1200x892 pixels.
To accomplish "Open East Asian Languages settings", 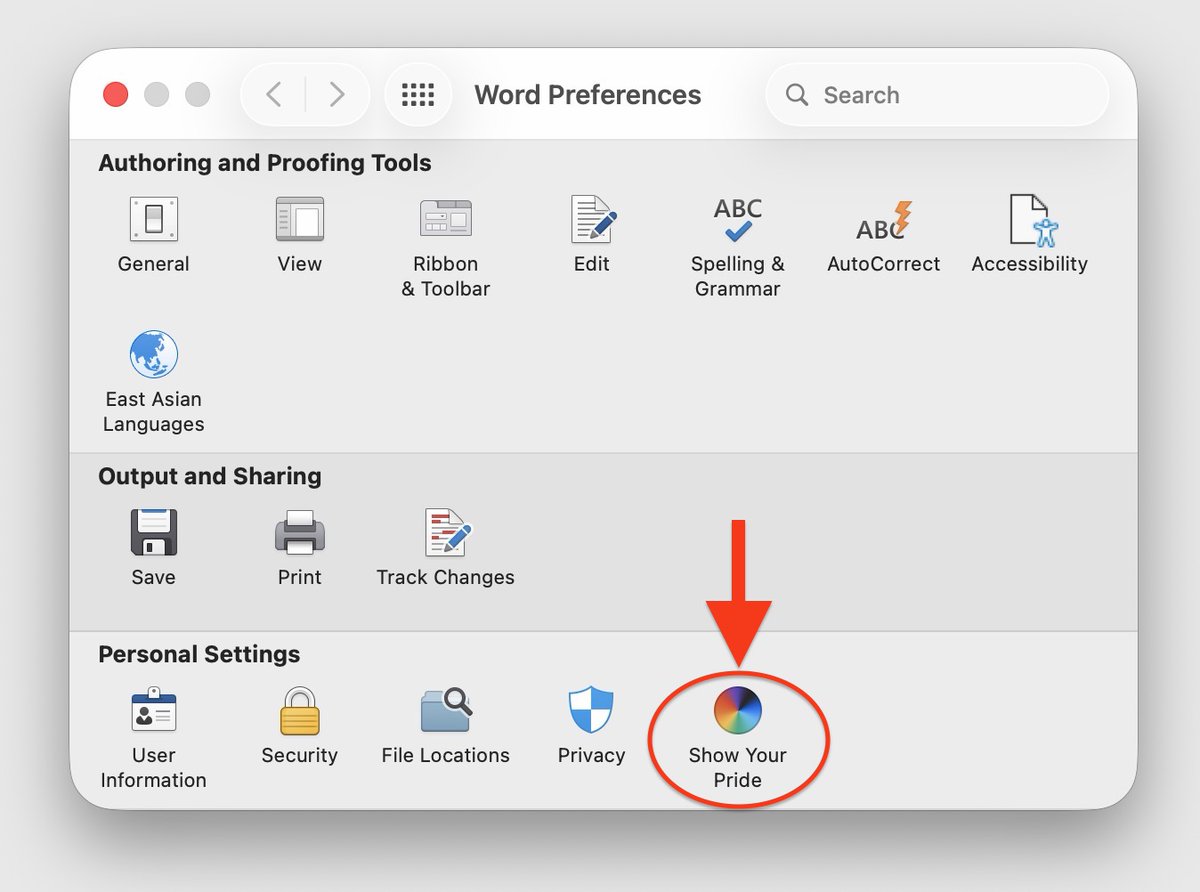I will click(153, 382).
